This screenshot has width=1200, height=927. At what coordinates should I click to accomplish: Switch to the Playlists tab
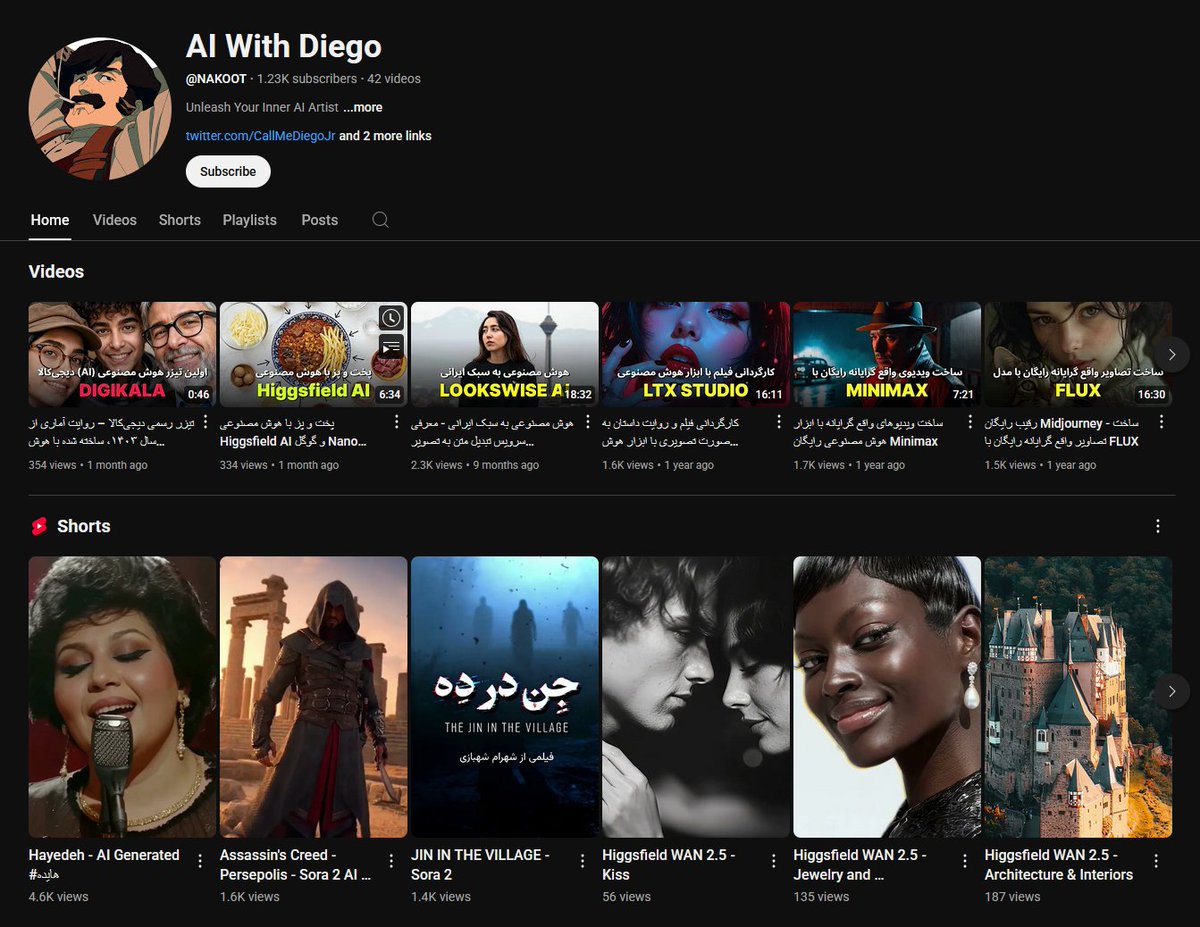250,220
